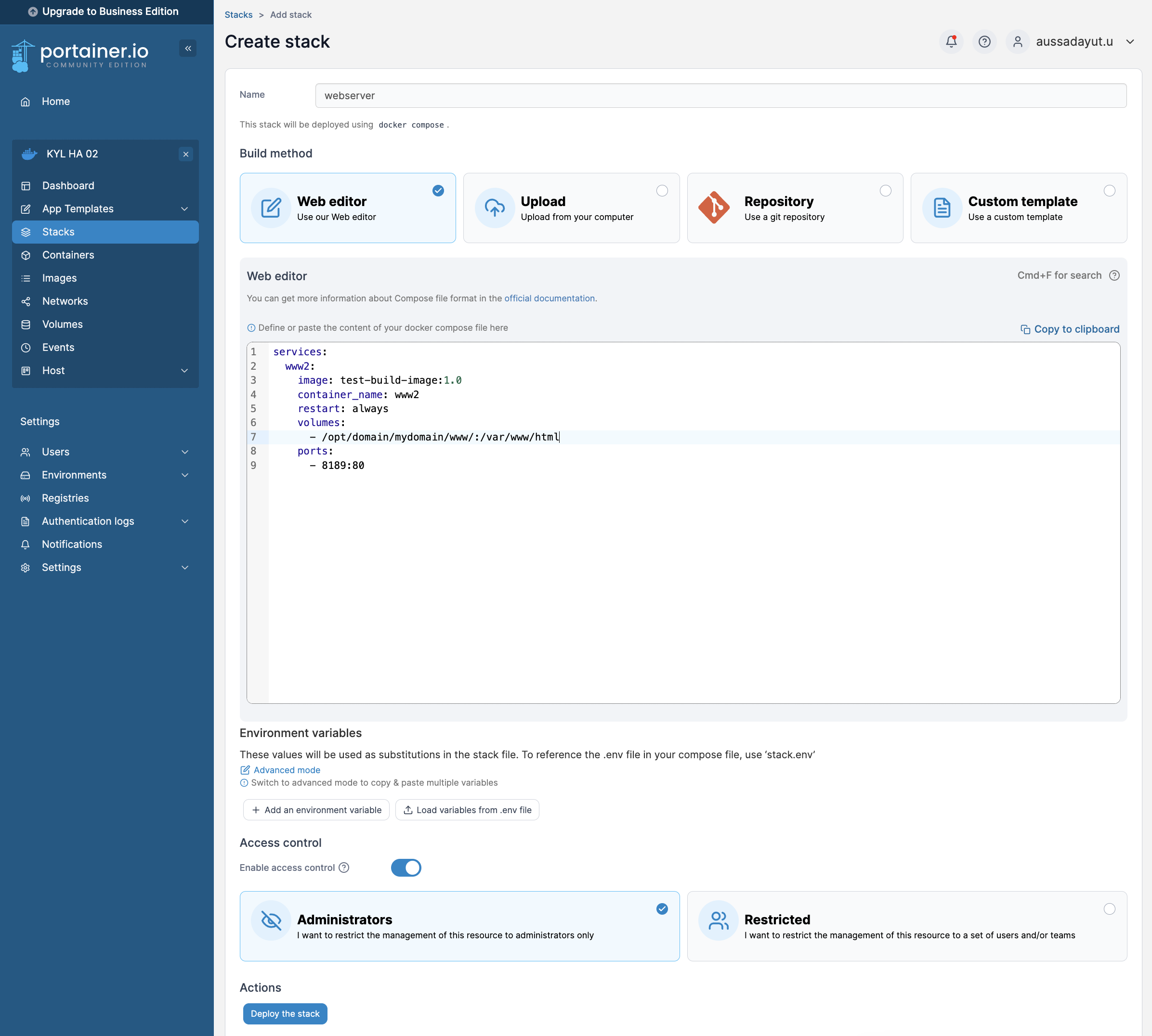Disable the Enable access control switch

pyautogui.click(x=406, y=868)
